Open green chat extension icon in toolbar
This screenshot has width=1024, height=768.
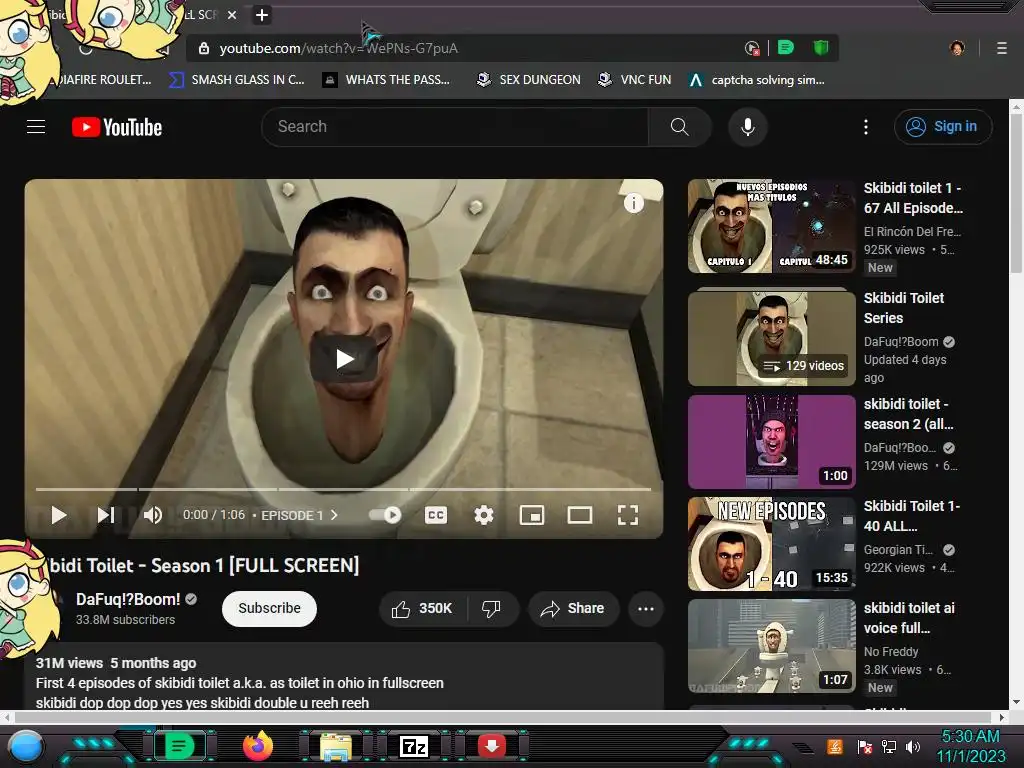tap(786, 48)
